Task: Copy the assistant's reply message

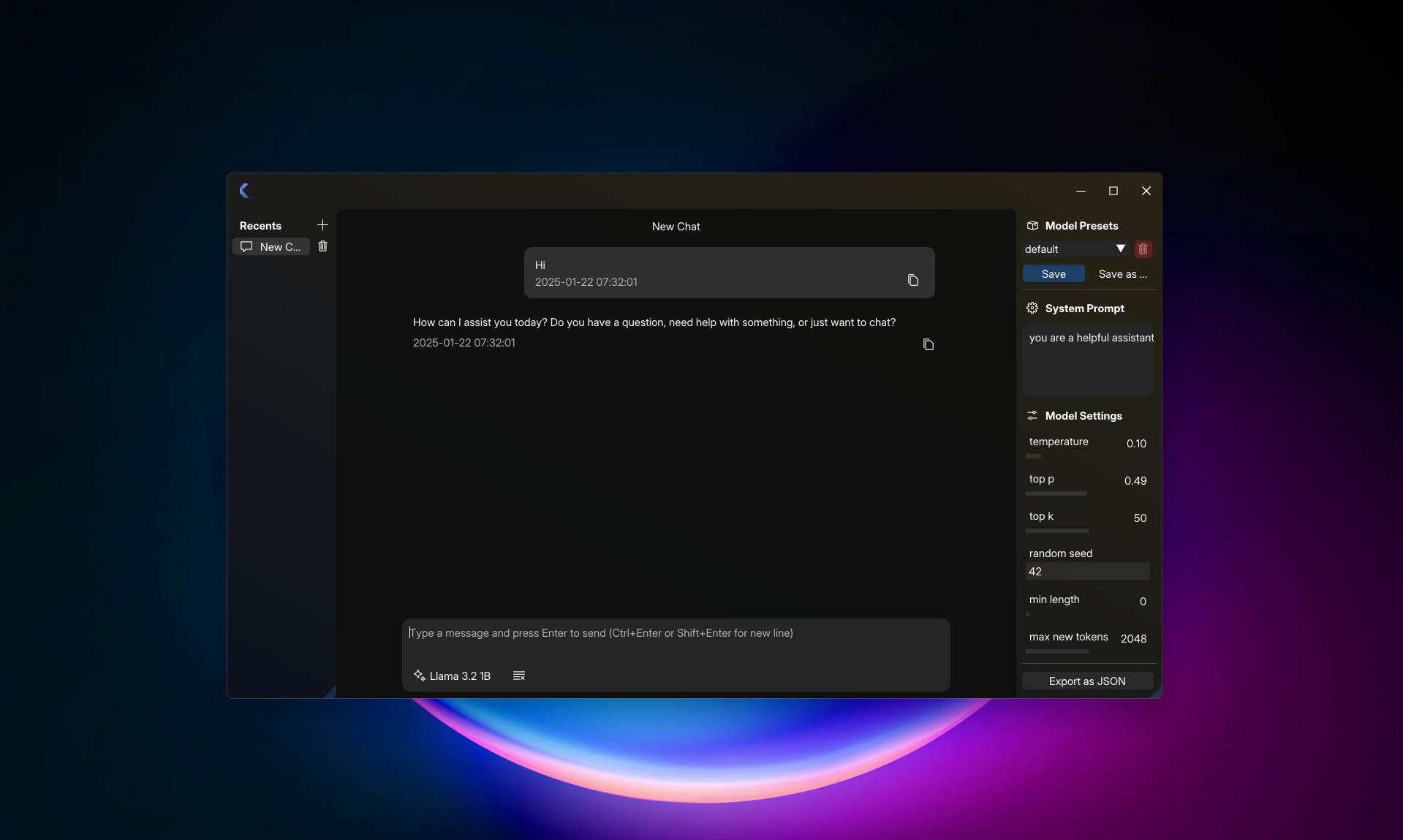Action: (929, 344)
